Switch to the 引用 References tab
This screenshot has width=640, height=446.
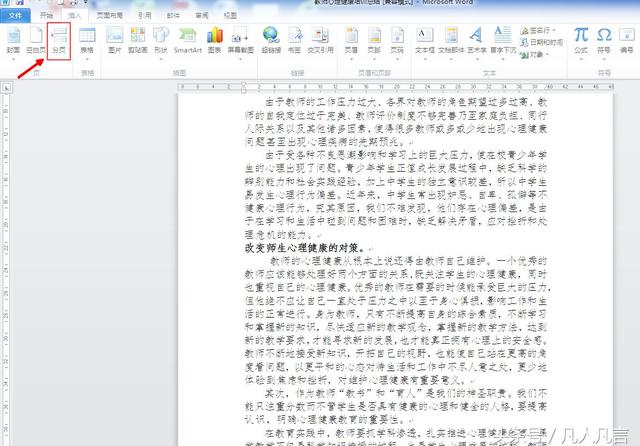coord(144,16)
